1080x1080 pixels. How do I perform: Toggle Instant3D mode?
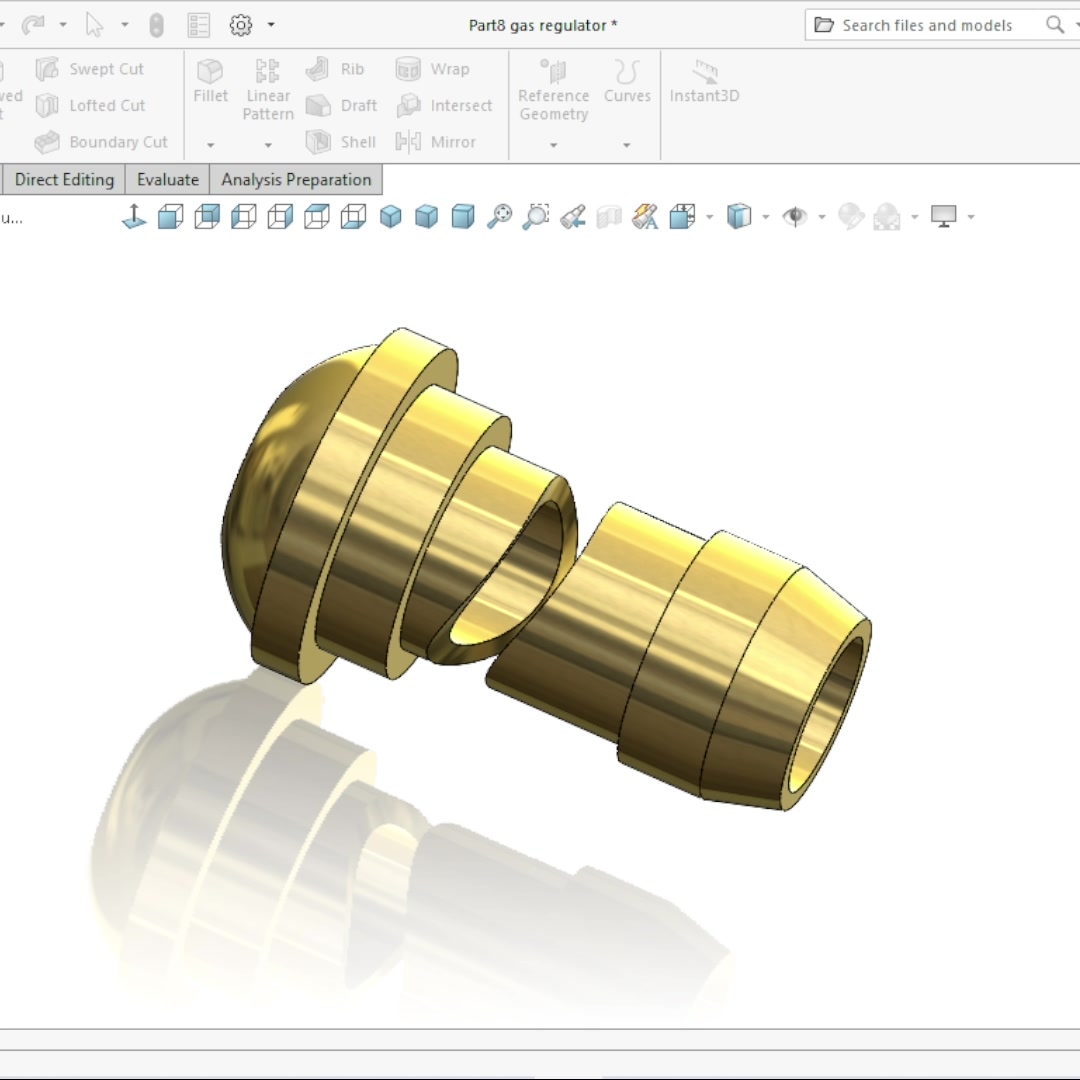pos(705,81)
